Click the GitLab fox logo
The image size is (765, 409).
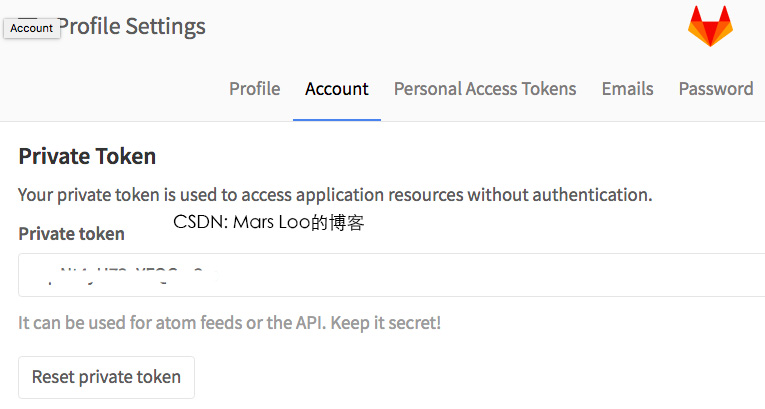710,26
